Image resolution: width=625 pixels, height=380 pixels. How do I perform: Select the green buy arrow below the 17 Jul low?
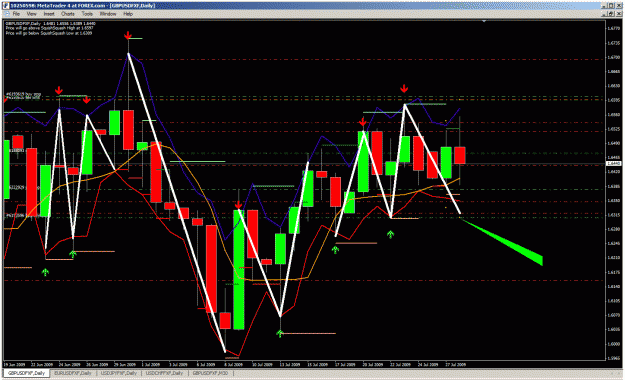[335, 250]
